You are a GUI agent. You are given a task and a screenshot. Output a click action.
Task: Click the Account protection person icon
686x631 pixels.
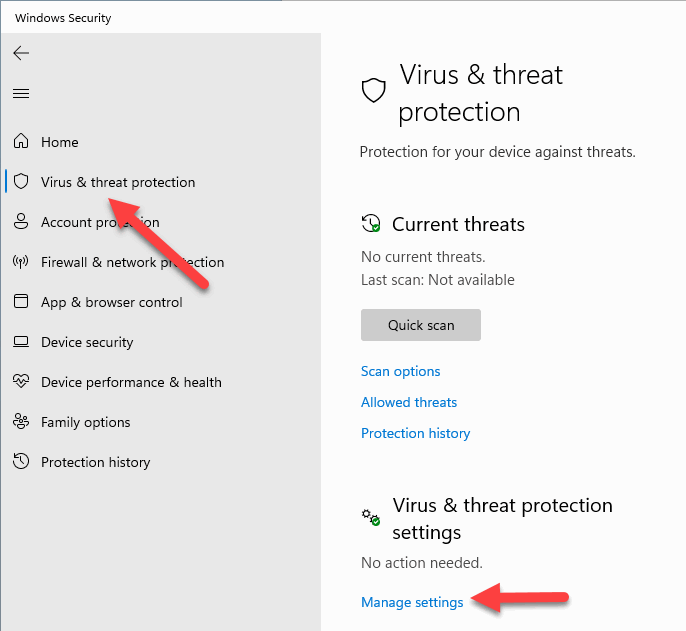pos(21,221)
